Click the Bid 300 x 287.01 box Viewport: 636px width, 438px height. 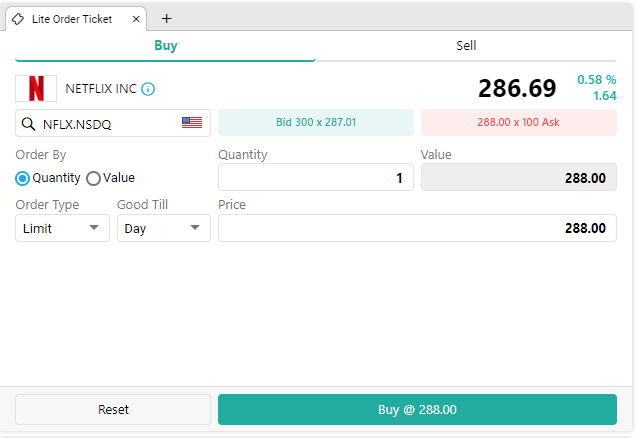pos(316,122)
